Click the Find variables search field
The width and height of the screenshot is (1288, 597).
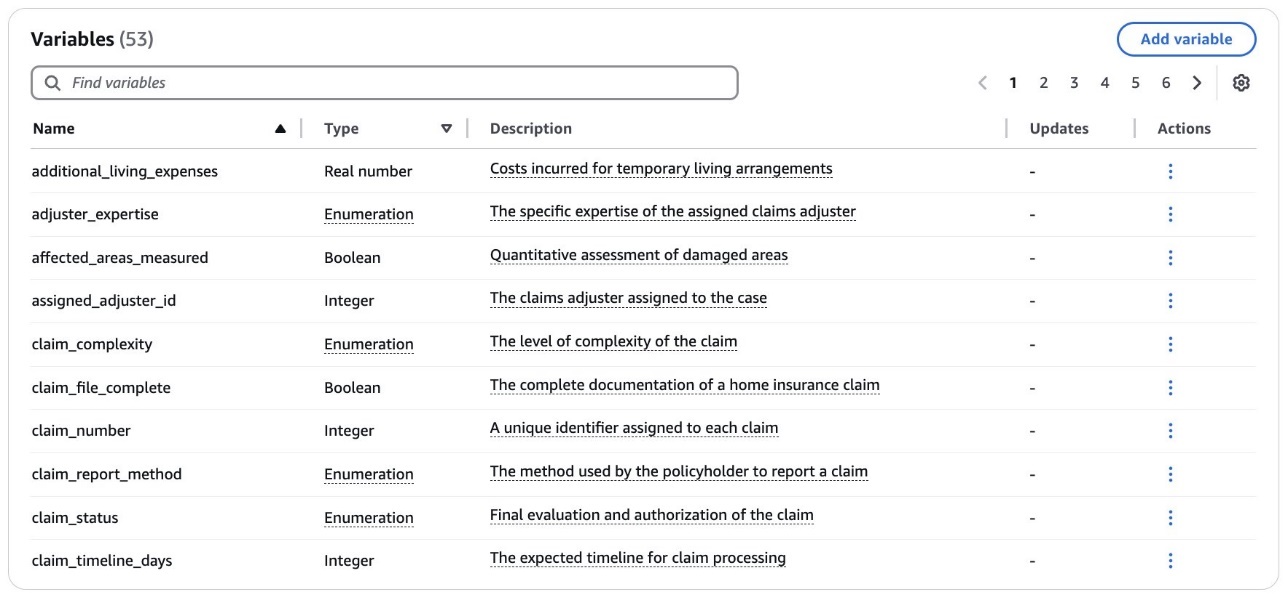300,82
